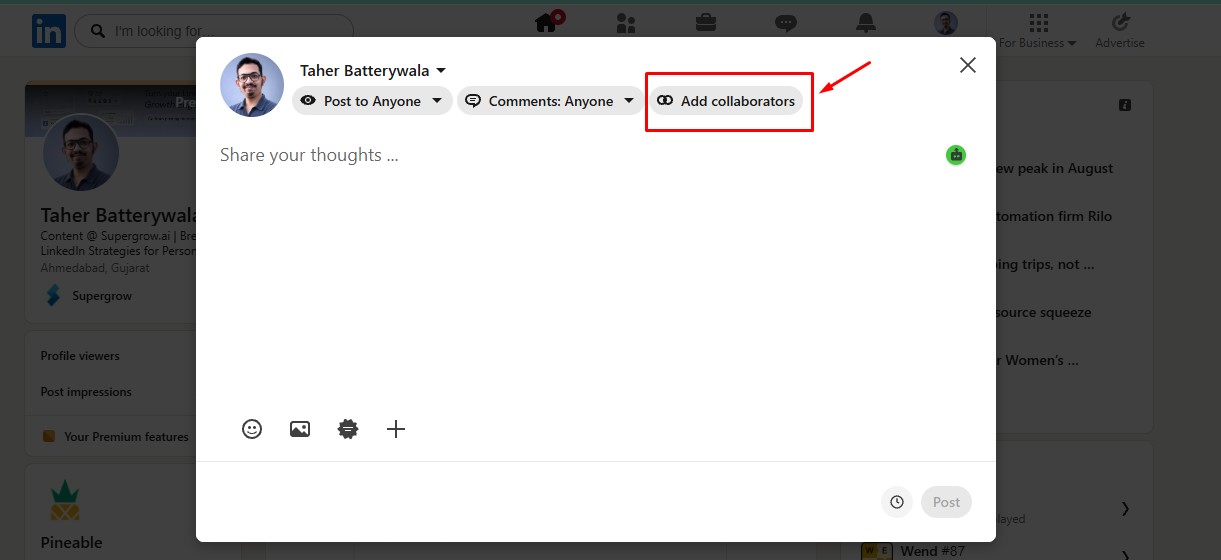Click the news info icon
Image resolution: width=1221 pixels, height=560 pixels.
tap(1125, 105)
